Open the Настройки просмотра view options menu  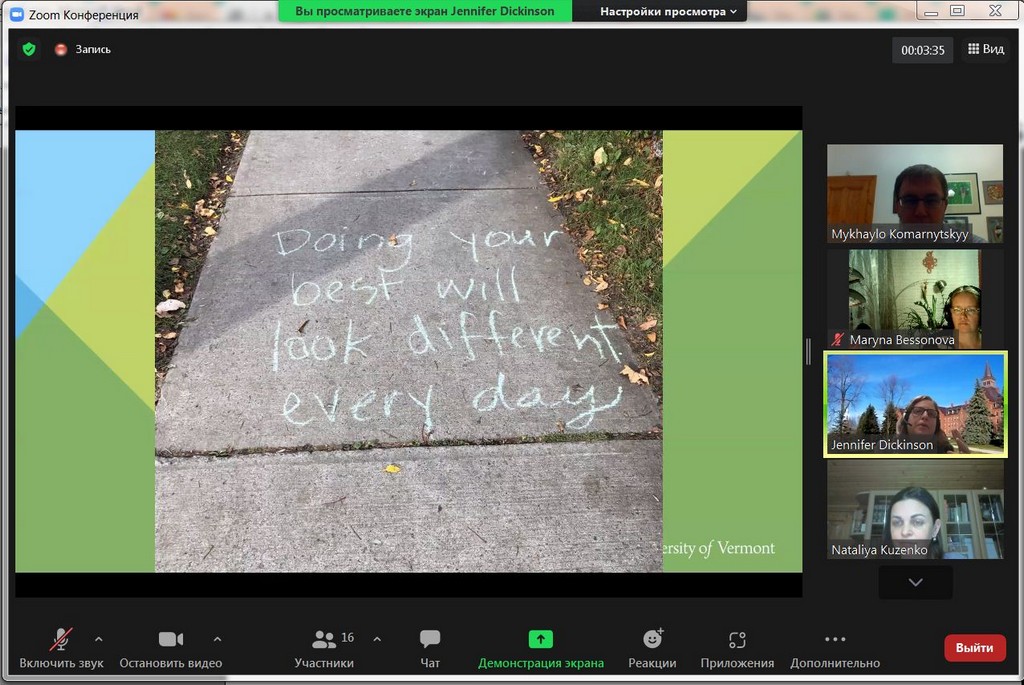[668, 12]
